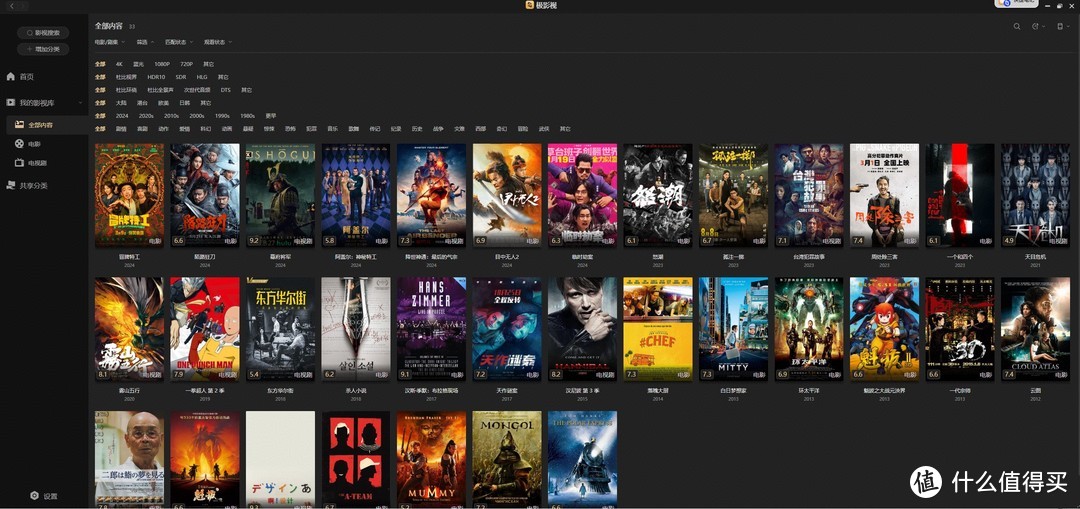Open 我的影视库 library in the sidebar

coord(37,103)
